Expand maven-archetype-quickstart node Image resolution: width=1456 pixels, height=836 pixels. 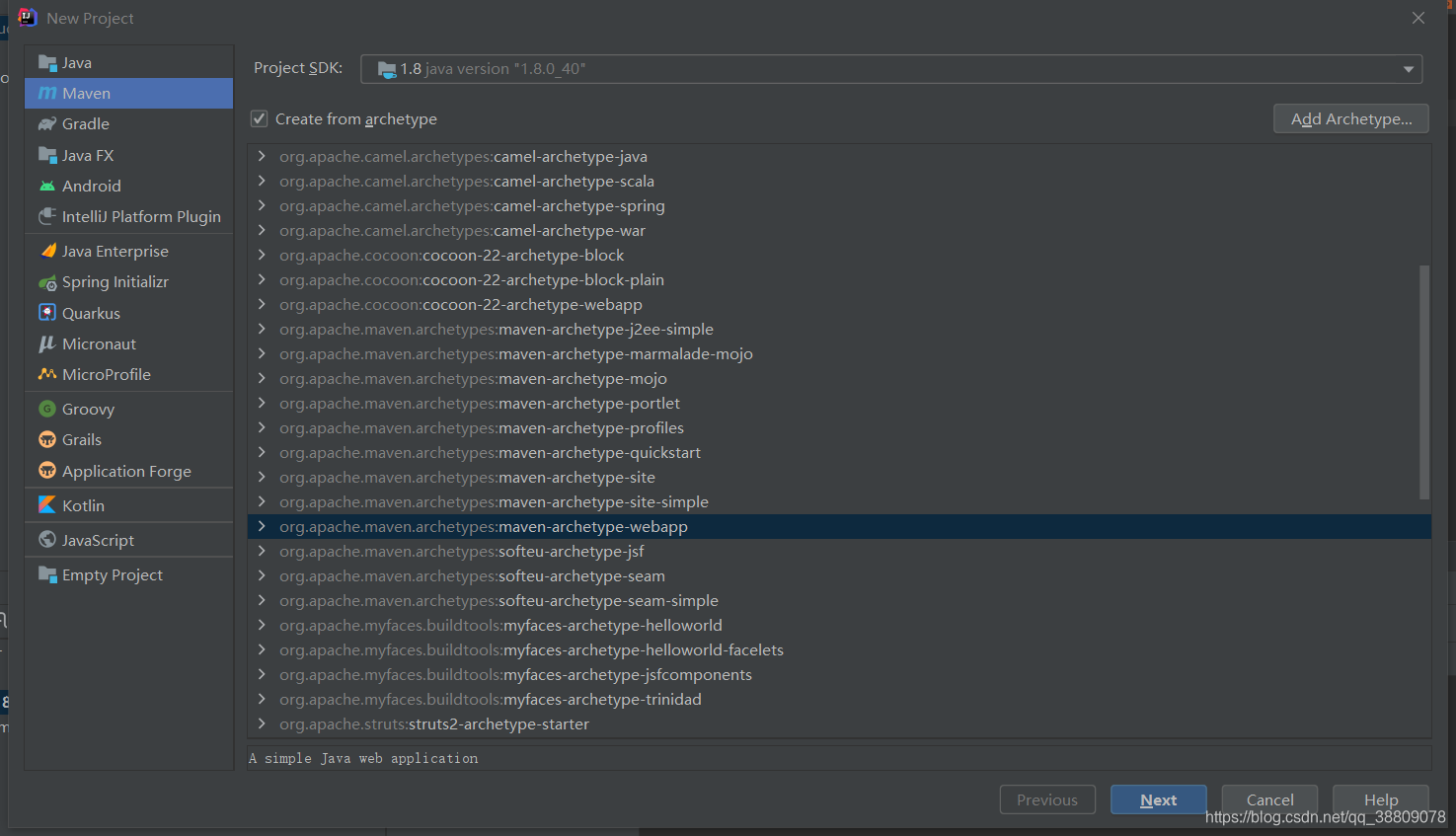coord(262,452)
